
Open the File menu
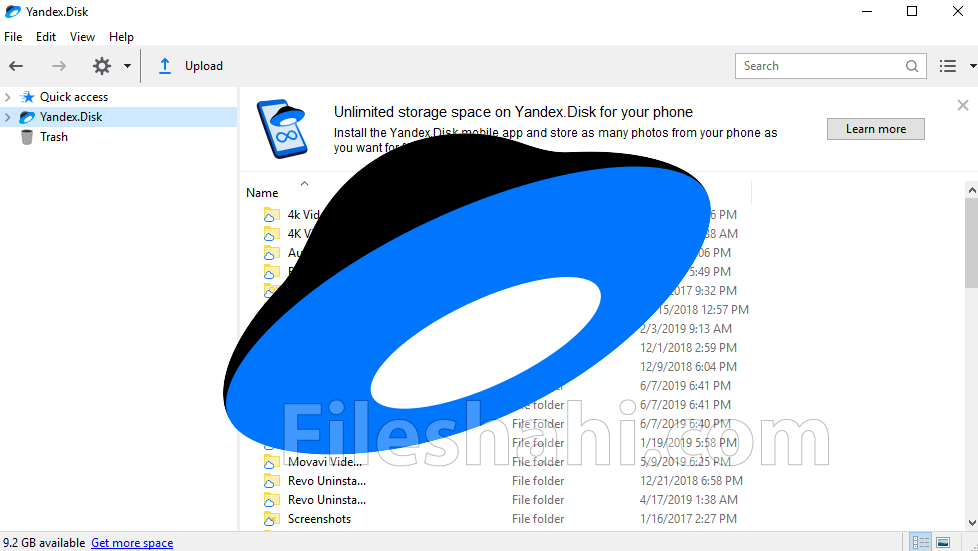13,37
